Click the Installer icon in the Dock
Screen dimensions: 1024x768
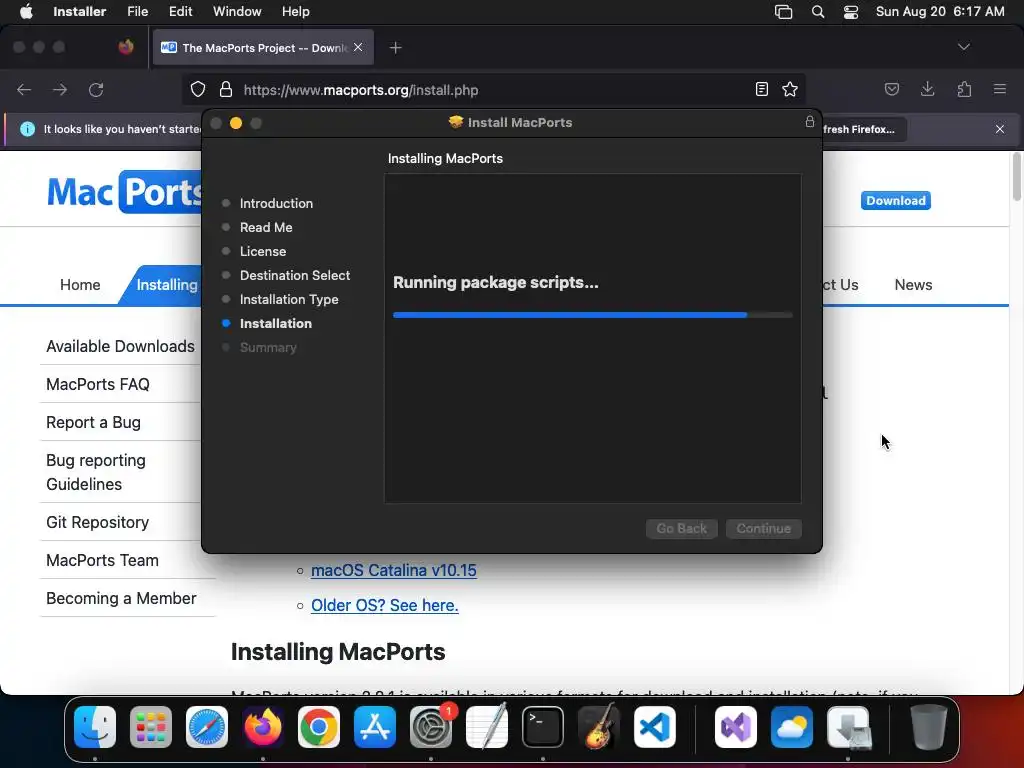[848, 727]
